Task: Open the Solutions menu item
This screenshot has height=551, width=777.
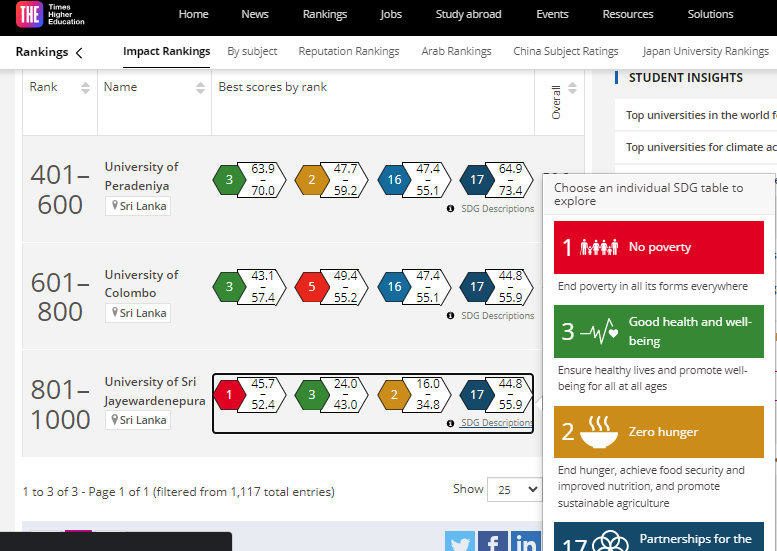Action: (x=710, y=14)
